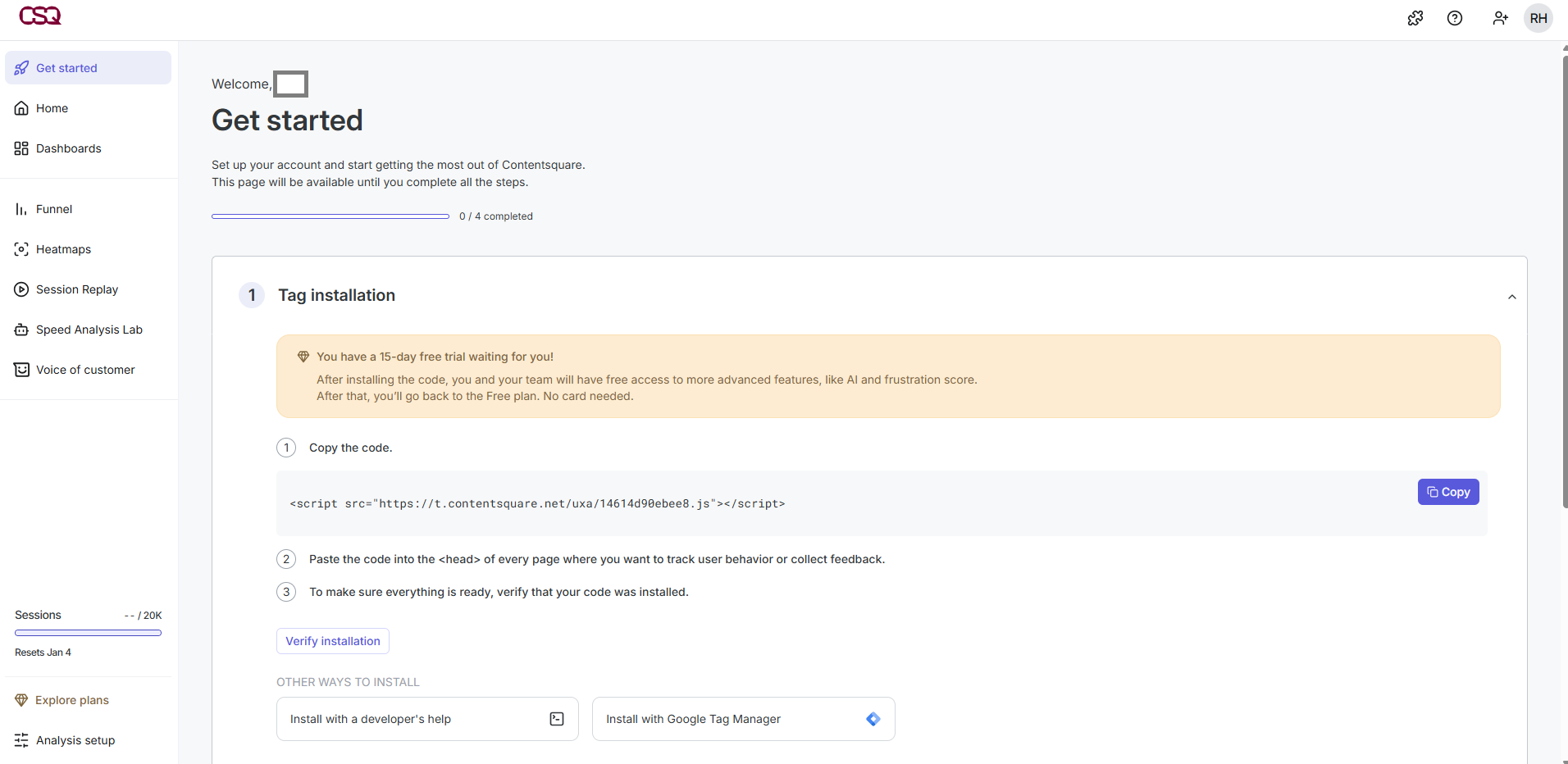This screenshot has height=764, width=1568.
Task: Click the Speed Analysis Lab icon
Action: click(21, 330)
